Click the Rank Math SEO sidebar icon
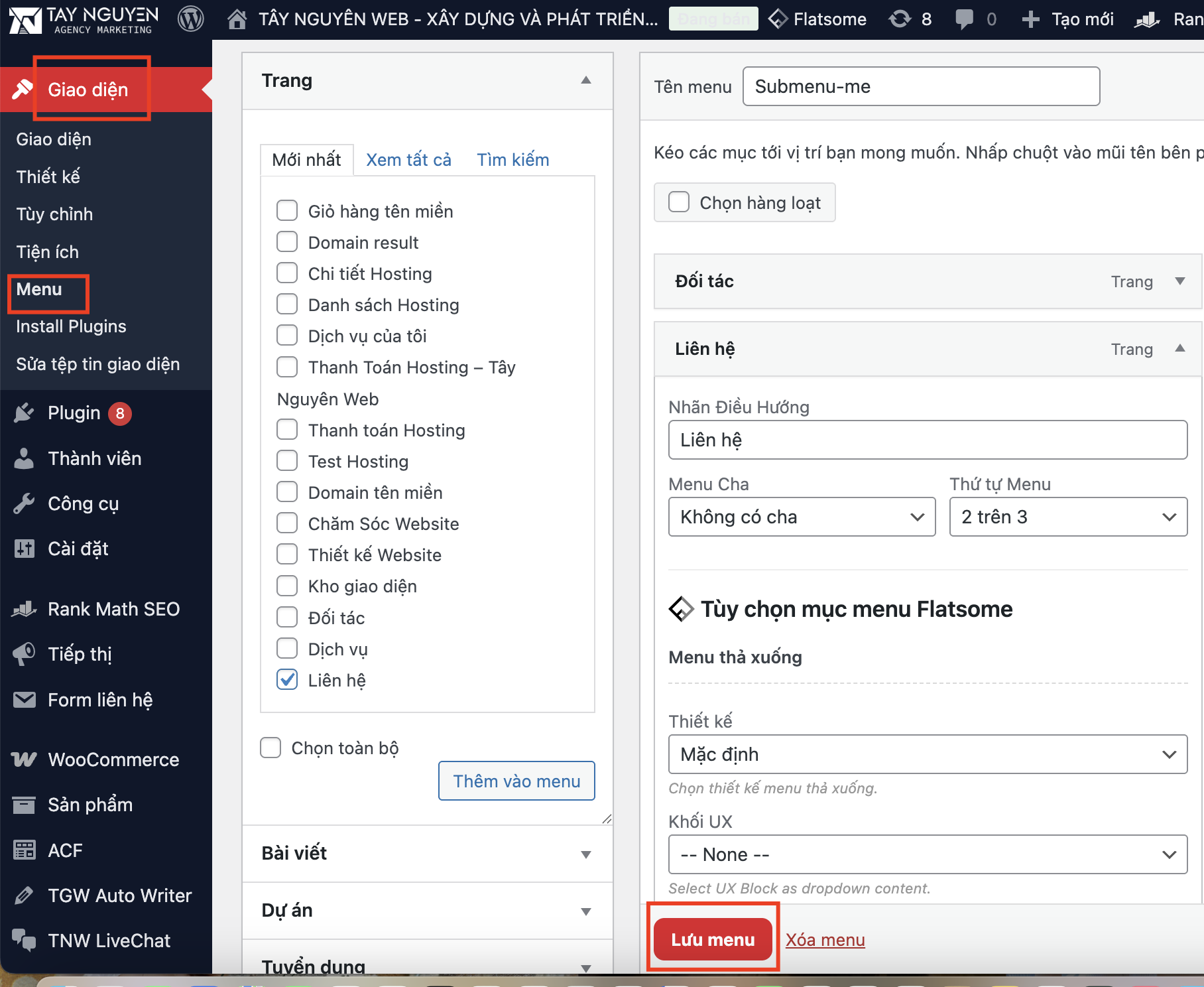This screenshot has width=1204, height=987. pyautogui.click(x=24, y=609)
